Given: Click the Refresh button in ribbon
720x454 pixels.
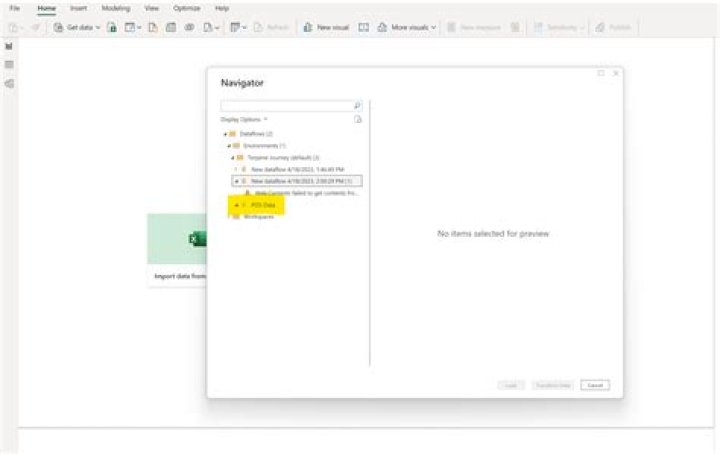Looking at the screenshot, I should [x=271, y=28].
